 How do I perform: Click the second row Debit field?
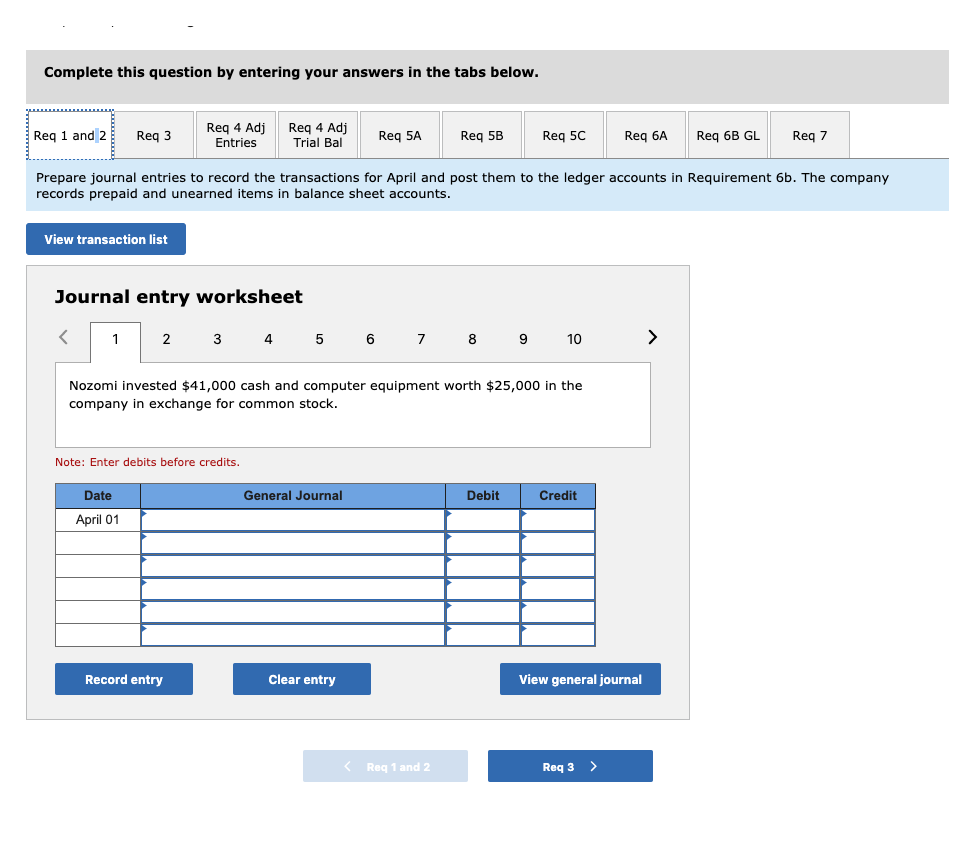tap(483, 543)
